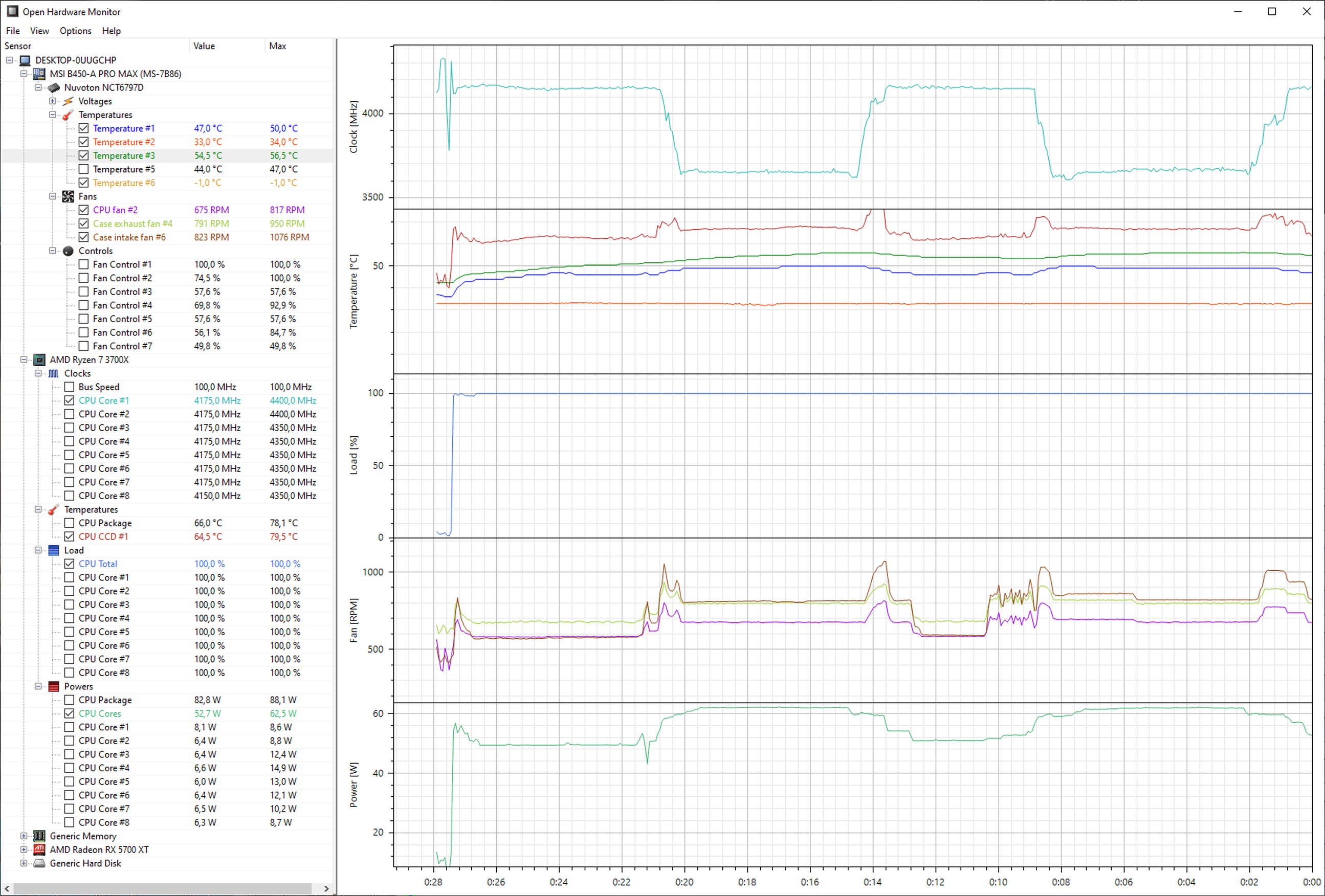Click the Powers category icon

(x=54, y=686)
